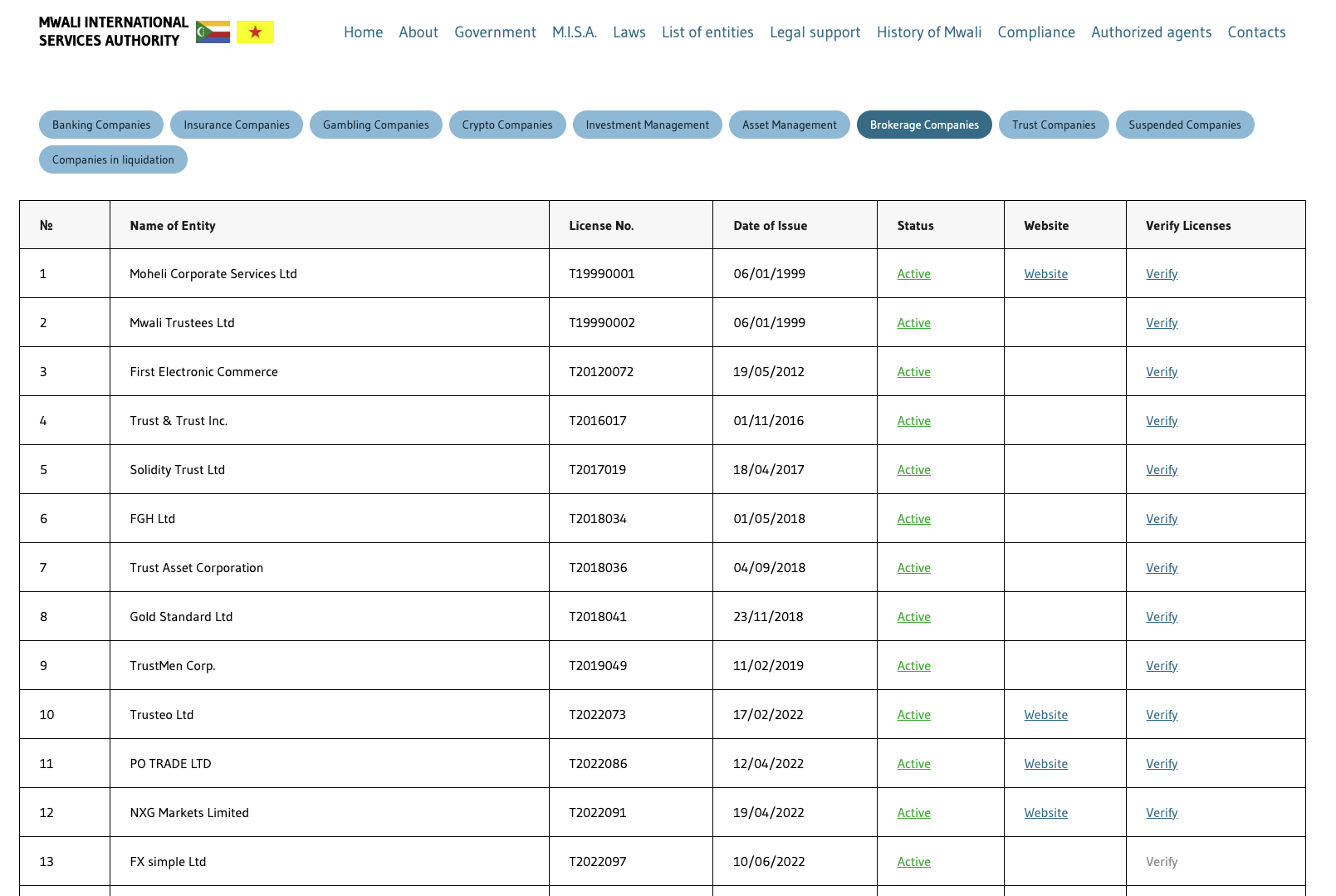Click Active status for Moheli Corporate Services
This screenshot has height=896, width=1336.
(913, 274)
